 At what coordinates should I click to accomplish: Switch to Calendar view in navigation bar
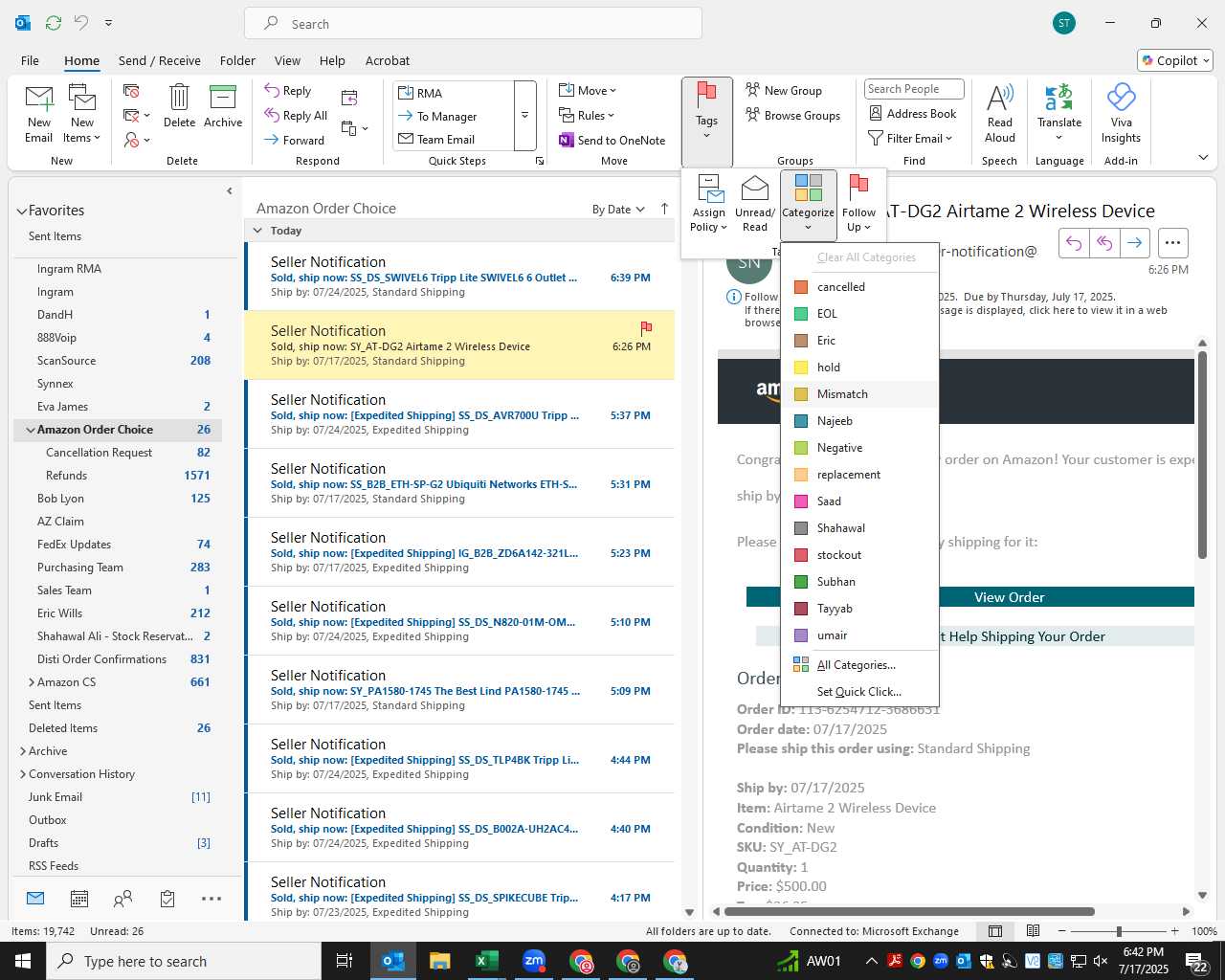point(79,899)
